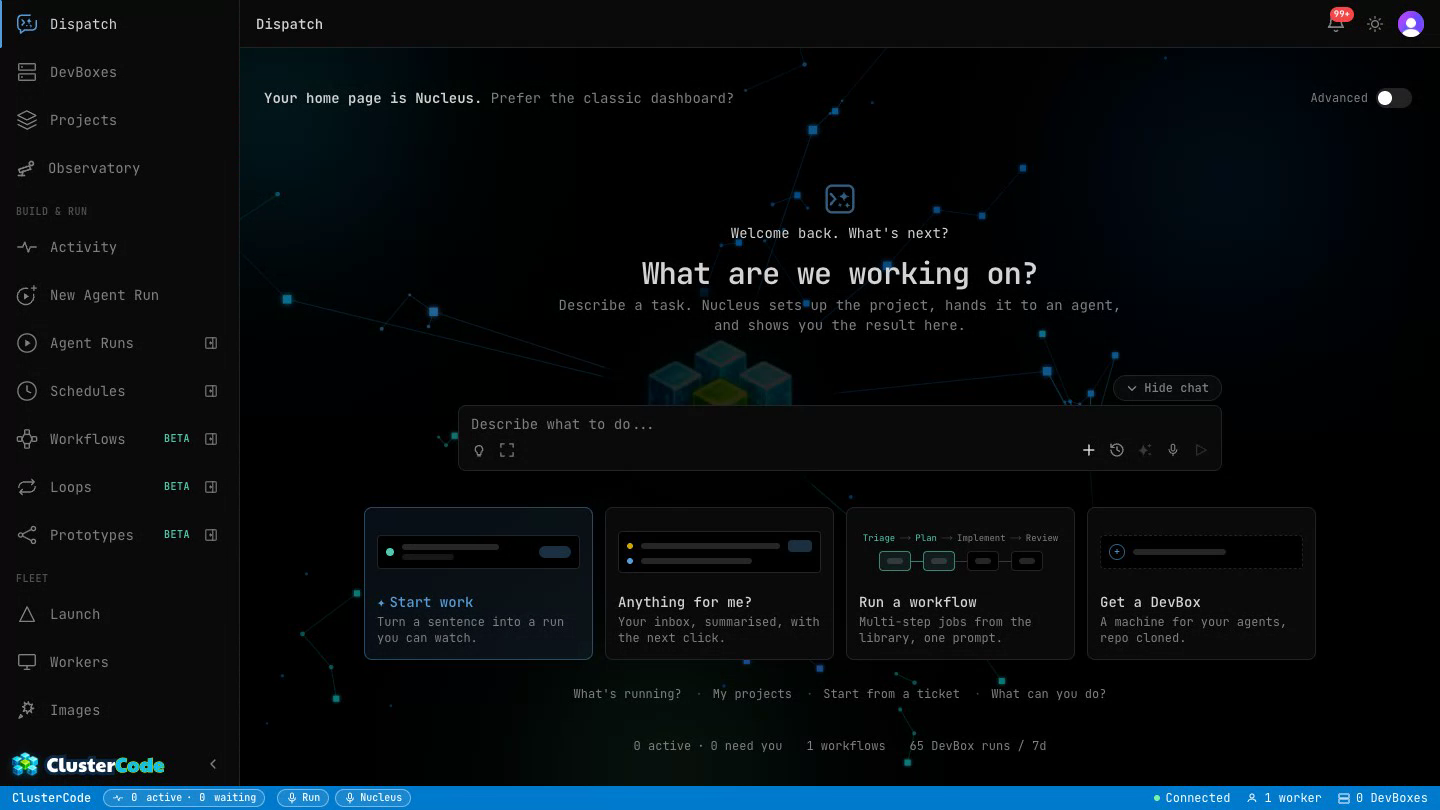
Task: Click Connected status indicator
Action: tap(1191, 798)
